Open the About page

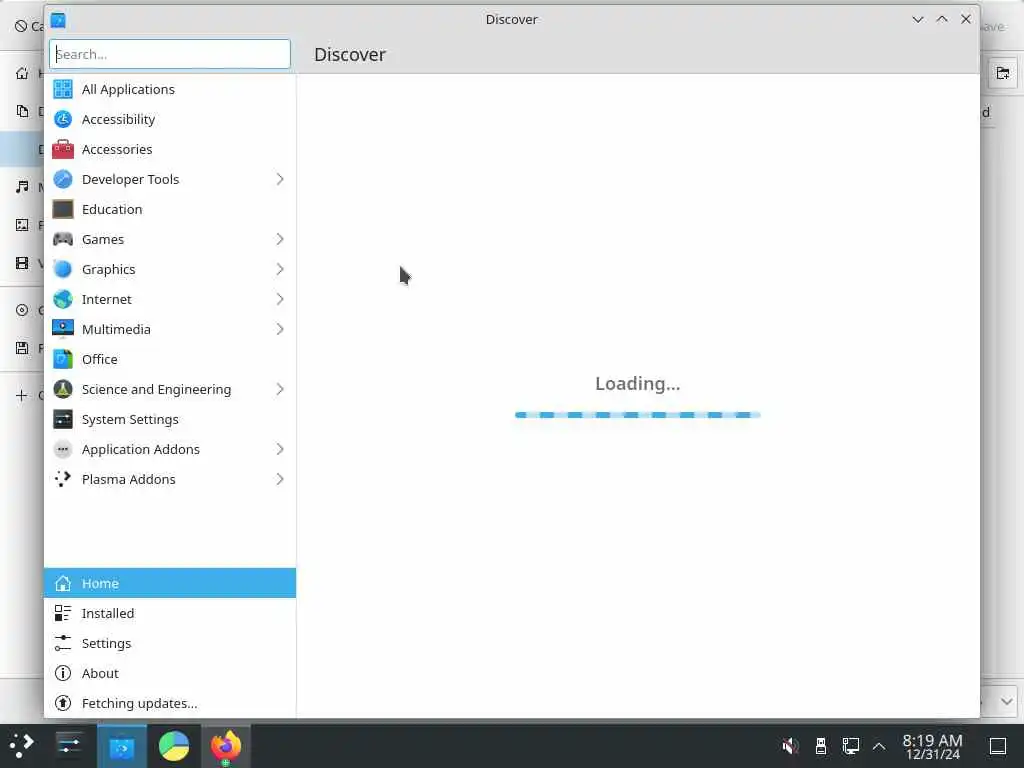pyautogui.click(x=170, y=673)
